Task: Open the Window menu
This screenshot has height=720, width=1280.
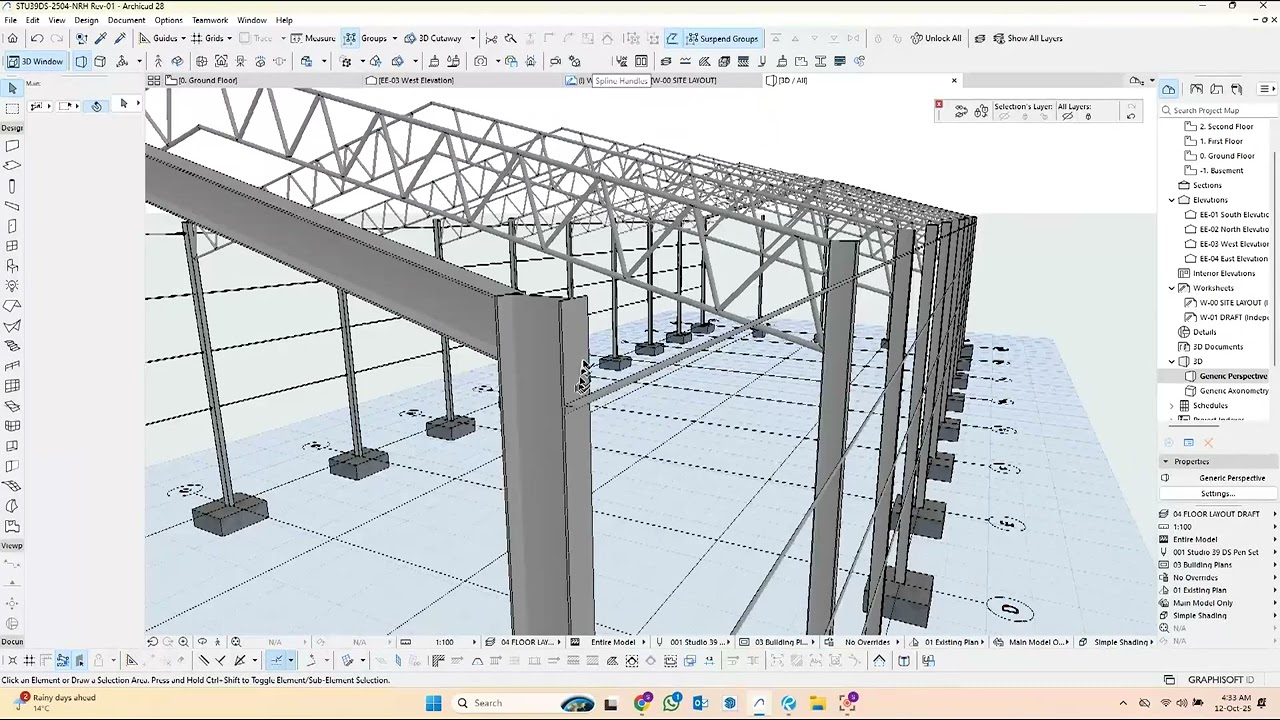Action: point(252,20)
